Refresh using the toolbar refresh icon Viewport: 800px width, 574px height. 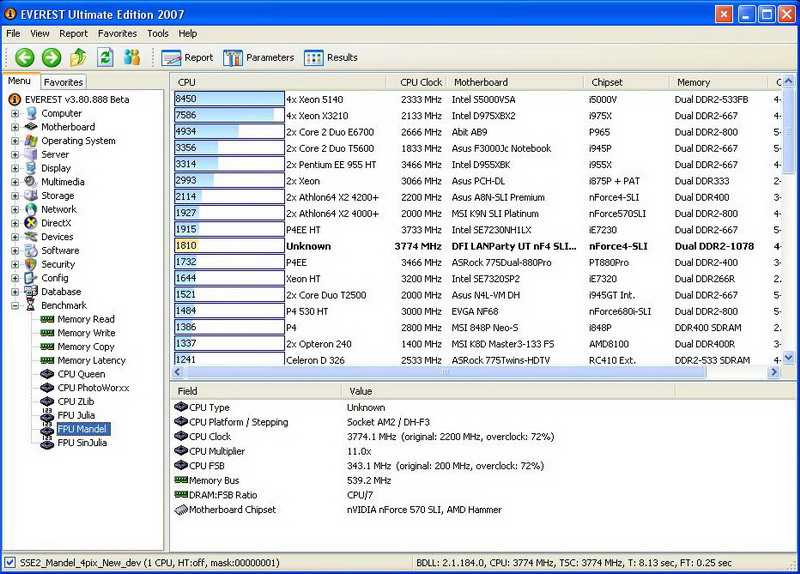pos(105,57)
